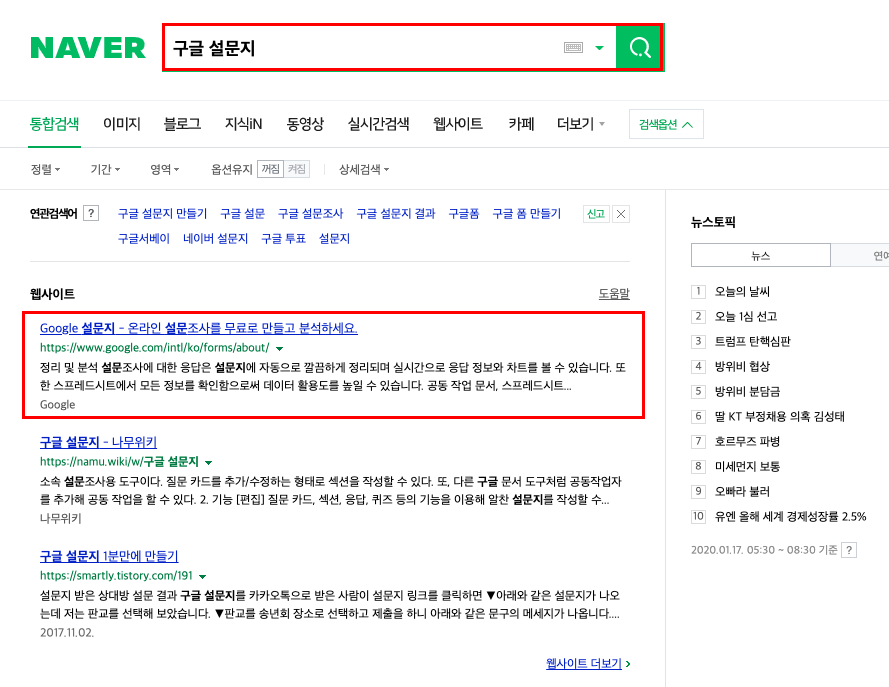The height and width of the screenshot is (687, 889).
Task: Collapse the 검색옵션 panel button
Action: point(666,124)
